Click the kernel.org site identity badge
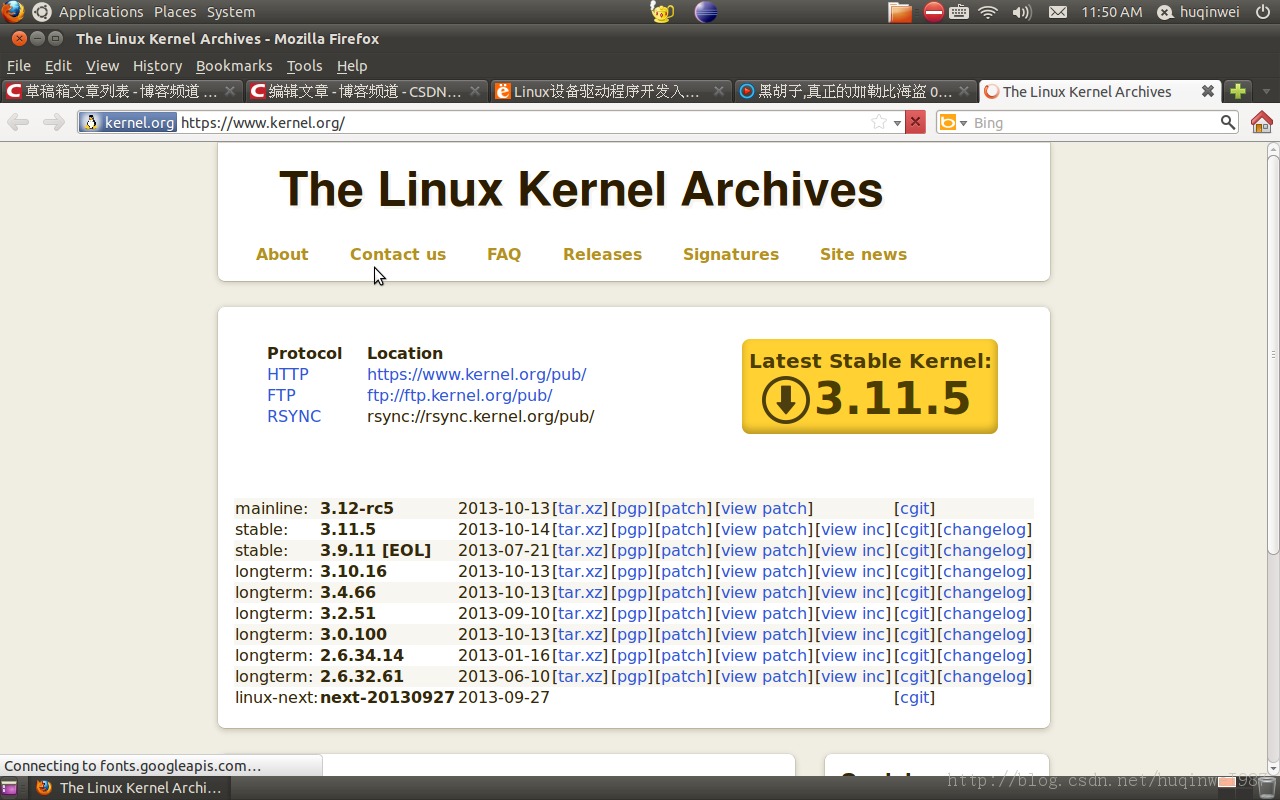 coord(129,122)
